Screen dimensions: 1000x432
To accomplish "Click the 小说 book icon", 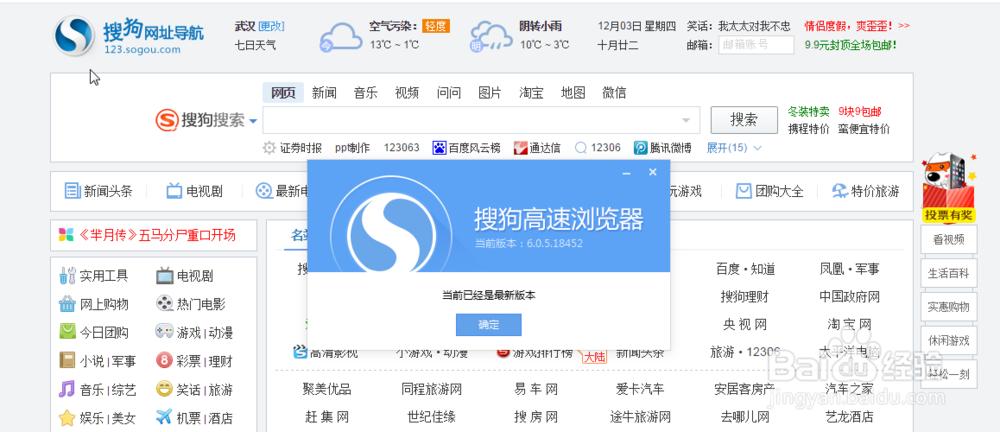I will [67, 361].
